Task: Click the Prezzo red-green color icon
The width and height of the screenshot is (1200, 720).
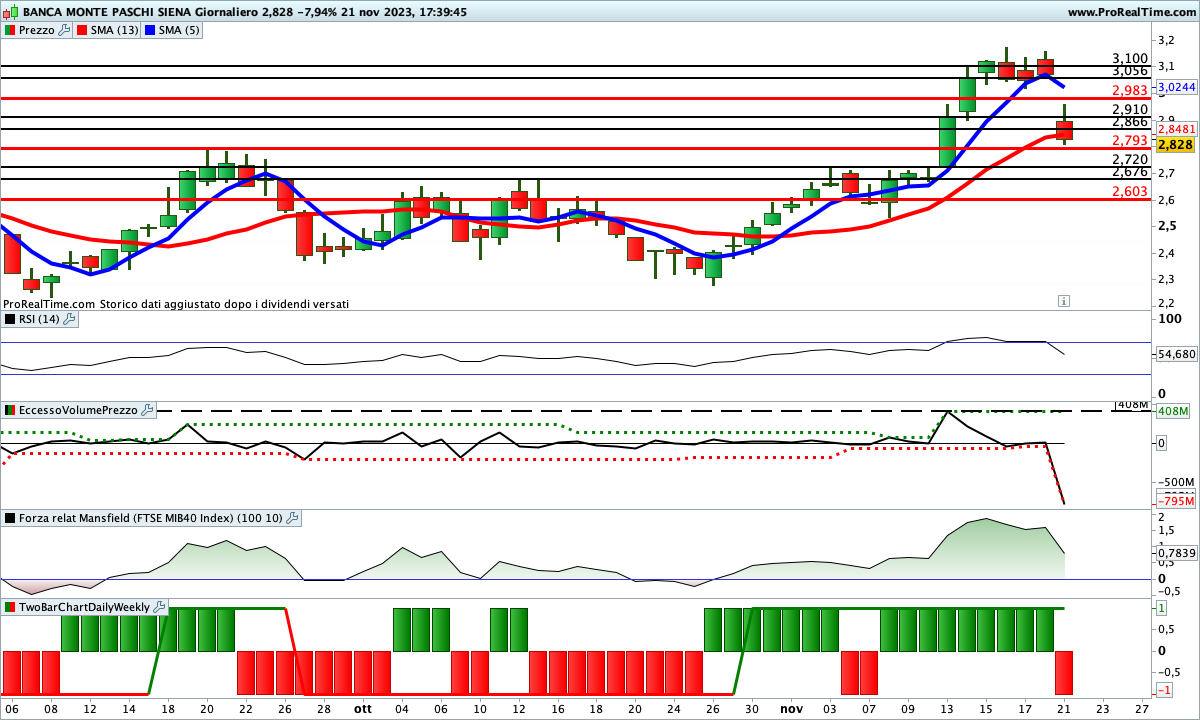Action: (9, 30)
